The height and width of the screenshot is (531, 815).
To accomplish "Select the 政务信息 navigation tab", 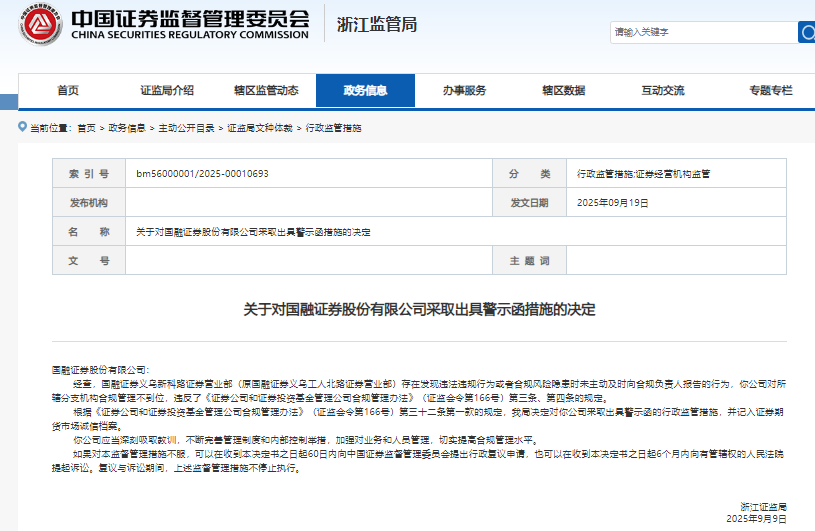I will click(365, 90).
